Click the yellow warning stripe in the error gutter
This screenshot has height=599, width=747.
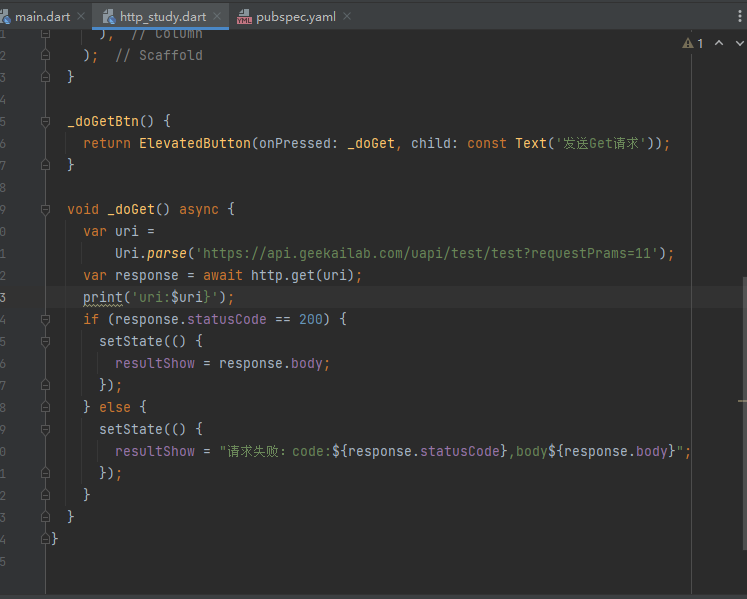[x=742, y=401]
